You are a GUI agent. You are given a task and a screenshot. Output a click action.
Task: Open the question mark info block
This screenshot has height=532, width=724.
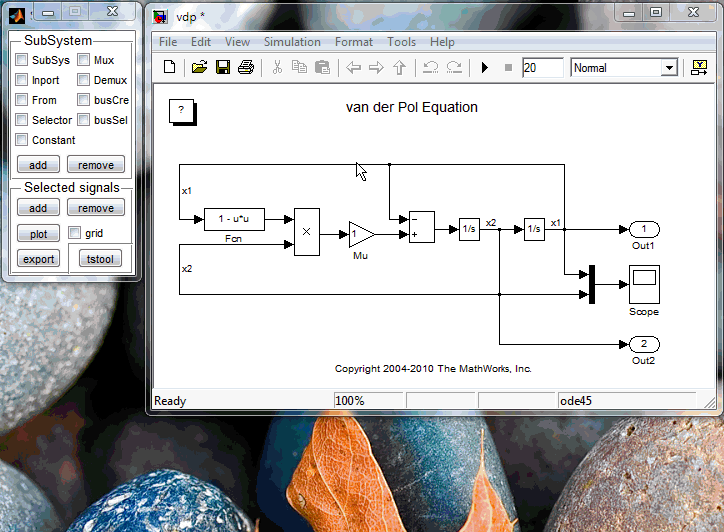point(181,110)
